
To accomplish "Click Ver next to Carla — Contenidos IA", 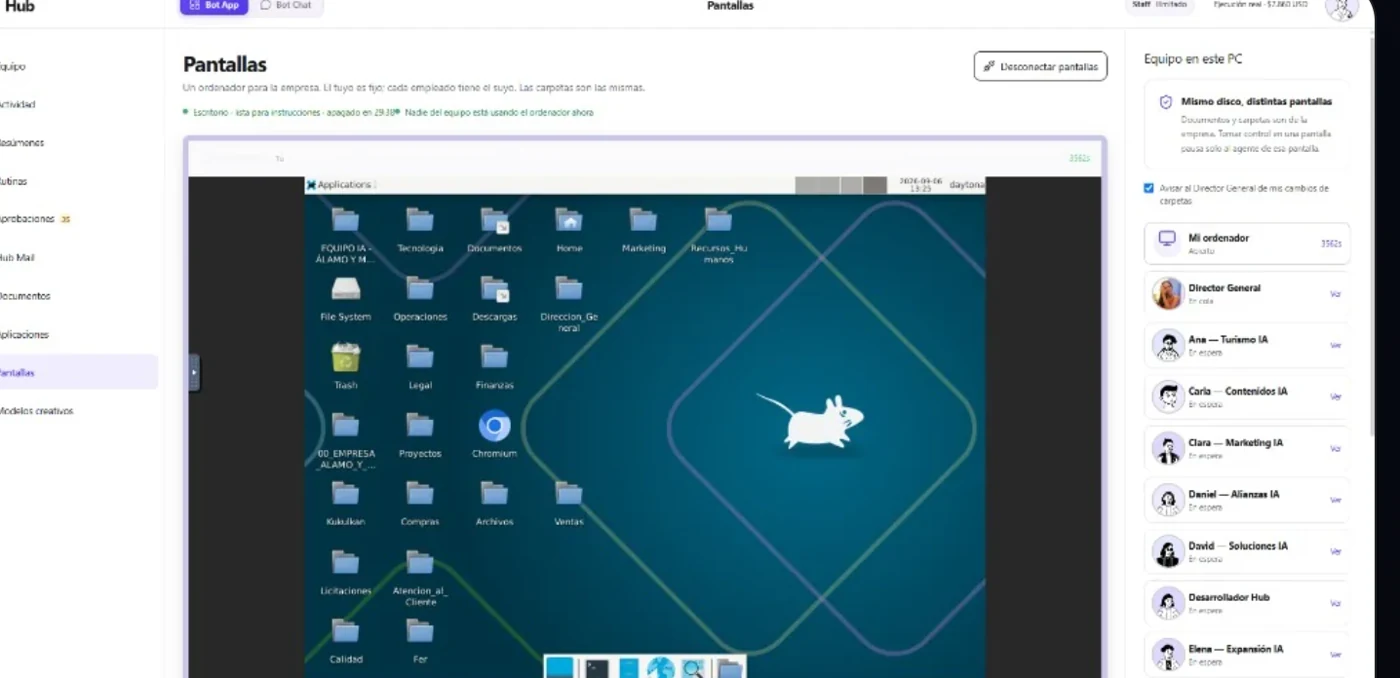I will (1335, 397).
